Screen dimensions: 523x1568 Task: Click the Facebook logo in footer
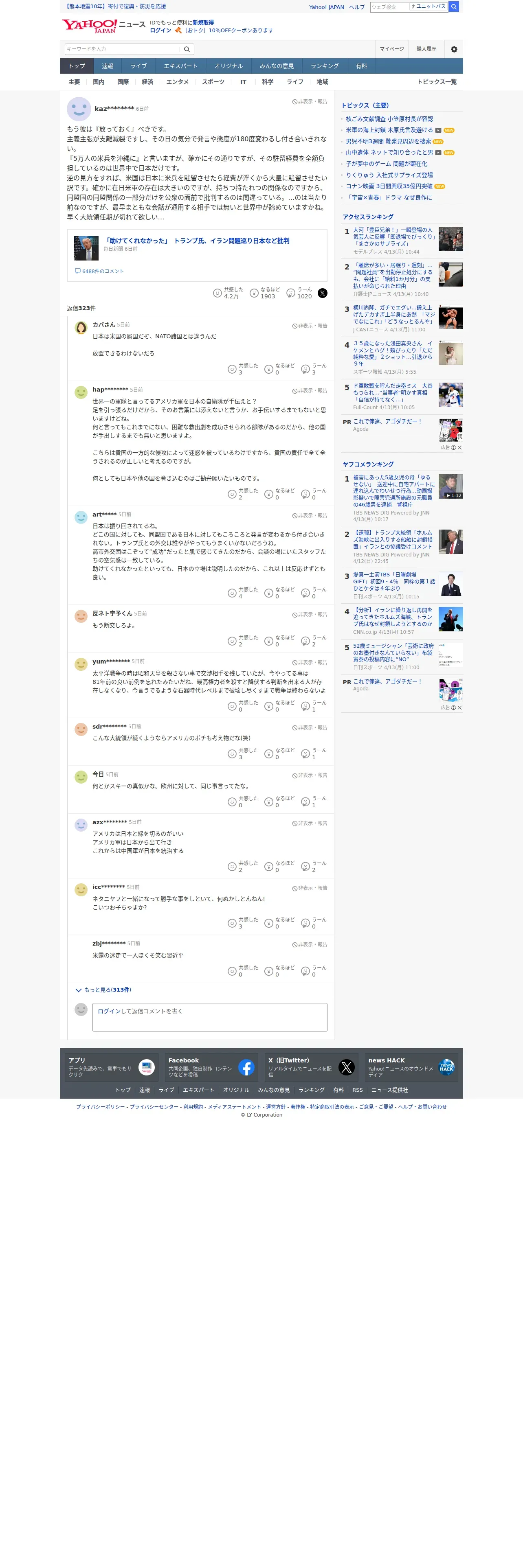246,1067
